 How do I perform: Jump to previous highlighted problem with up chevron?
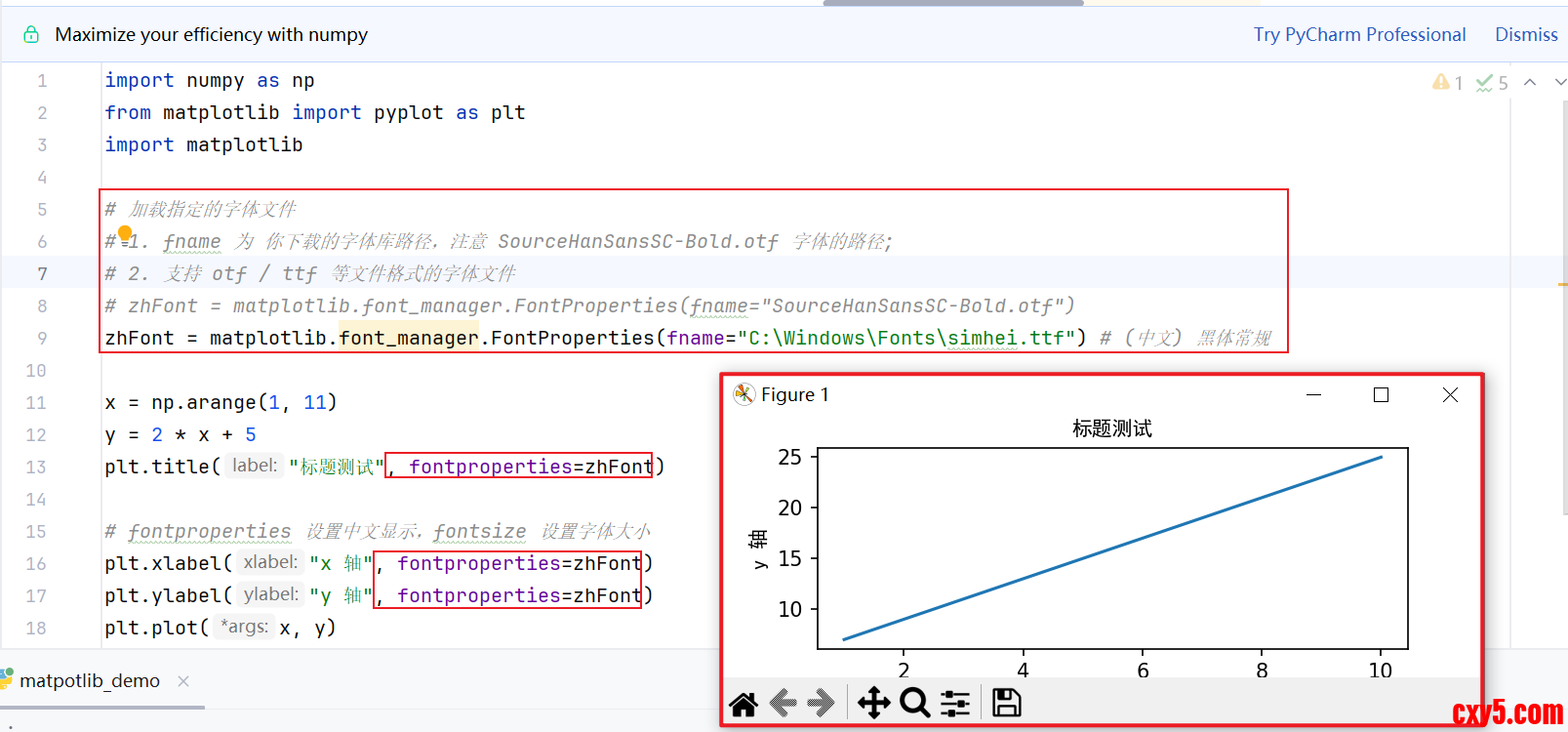point(1530,83)
